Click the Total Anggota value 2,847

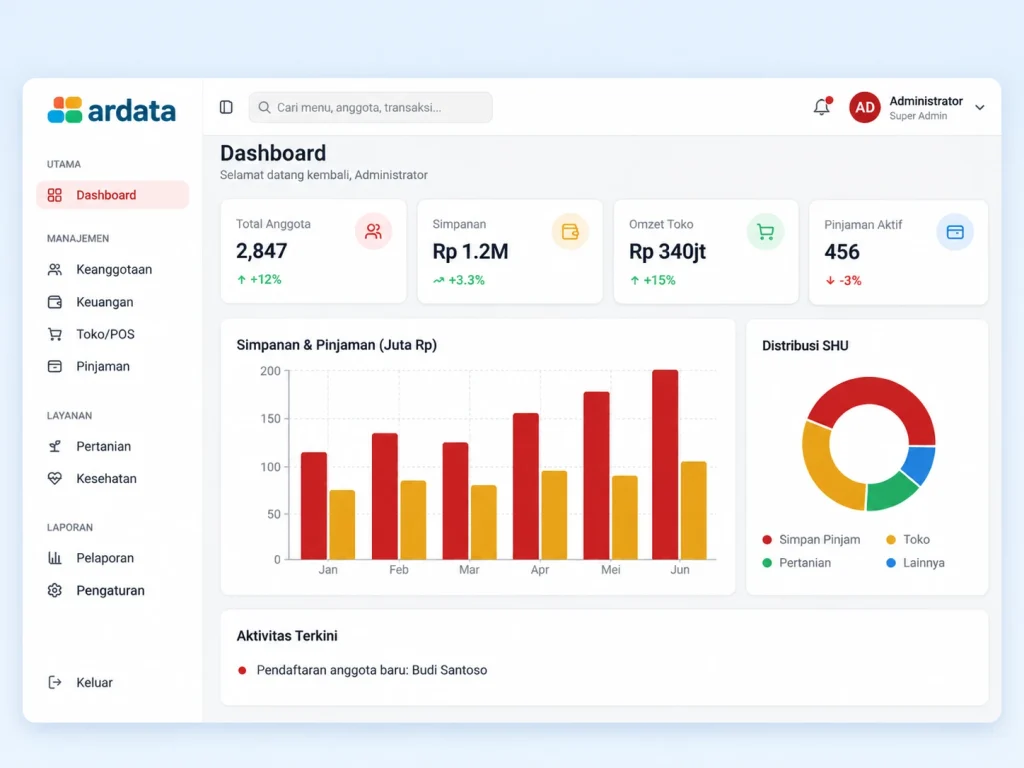tap(261, 251)
